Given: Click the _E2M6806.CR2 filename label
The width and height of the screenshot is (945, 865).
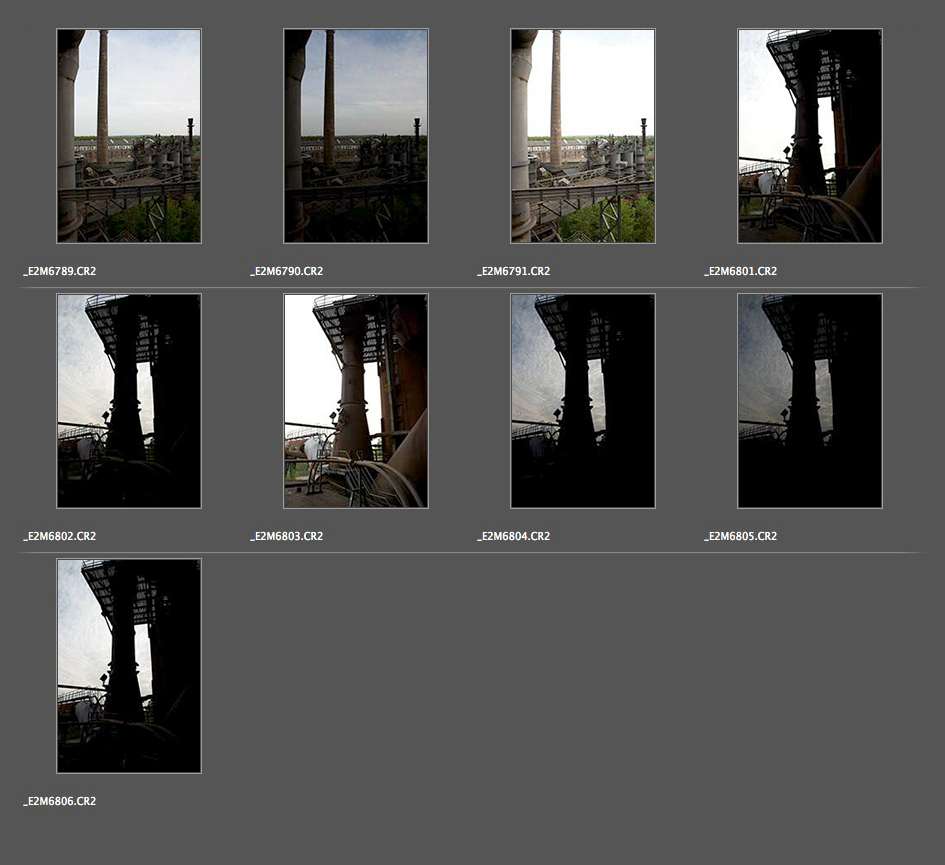Looking at the screenshot, I should click(60, 802).
